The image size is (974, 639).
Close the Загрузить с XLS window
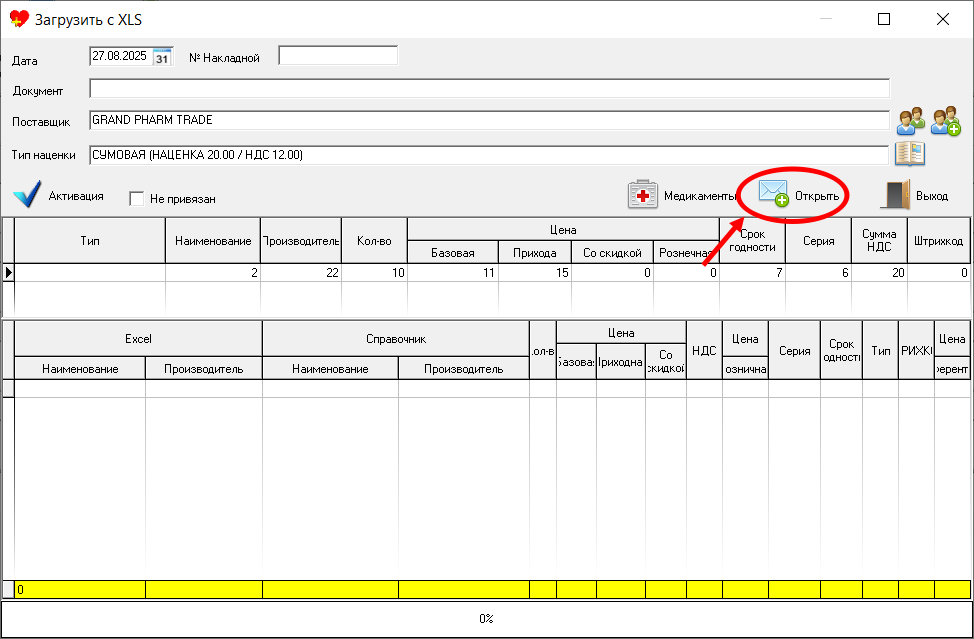click(942, 19)
